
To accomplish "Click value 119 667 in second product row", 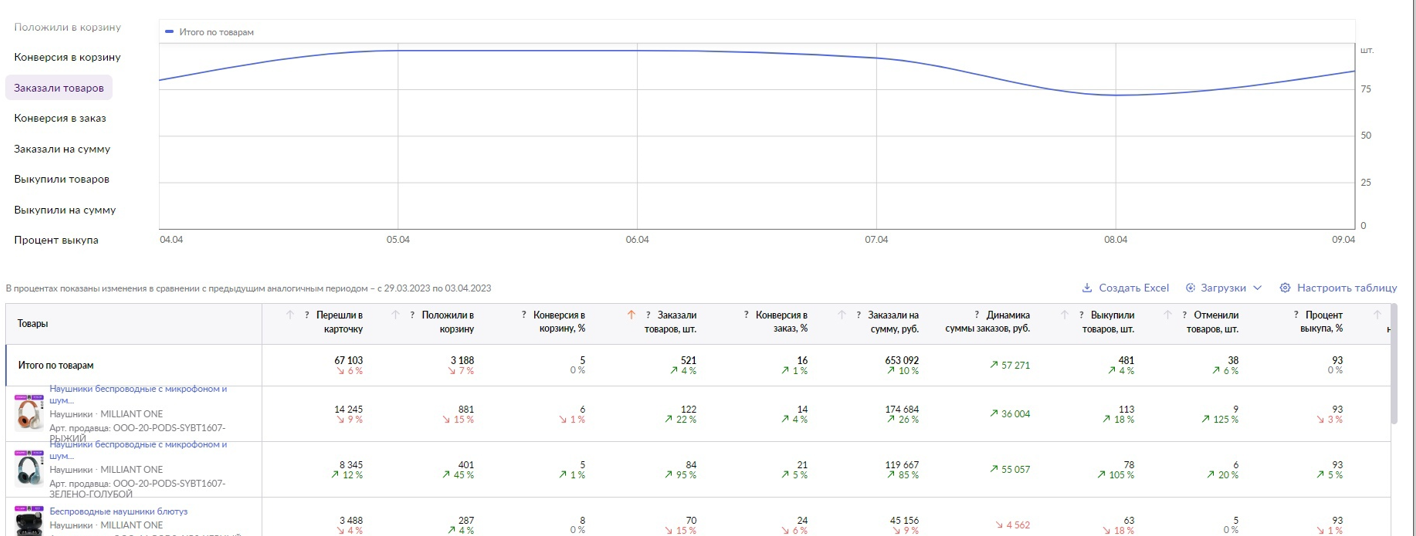I will point(902,464).
